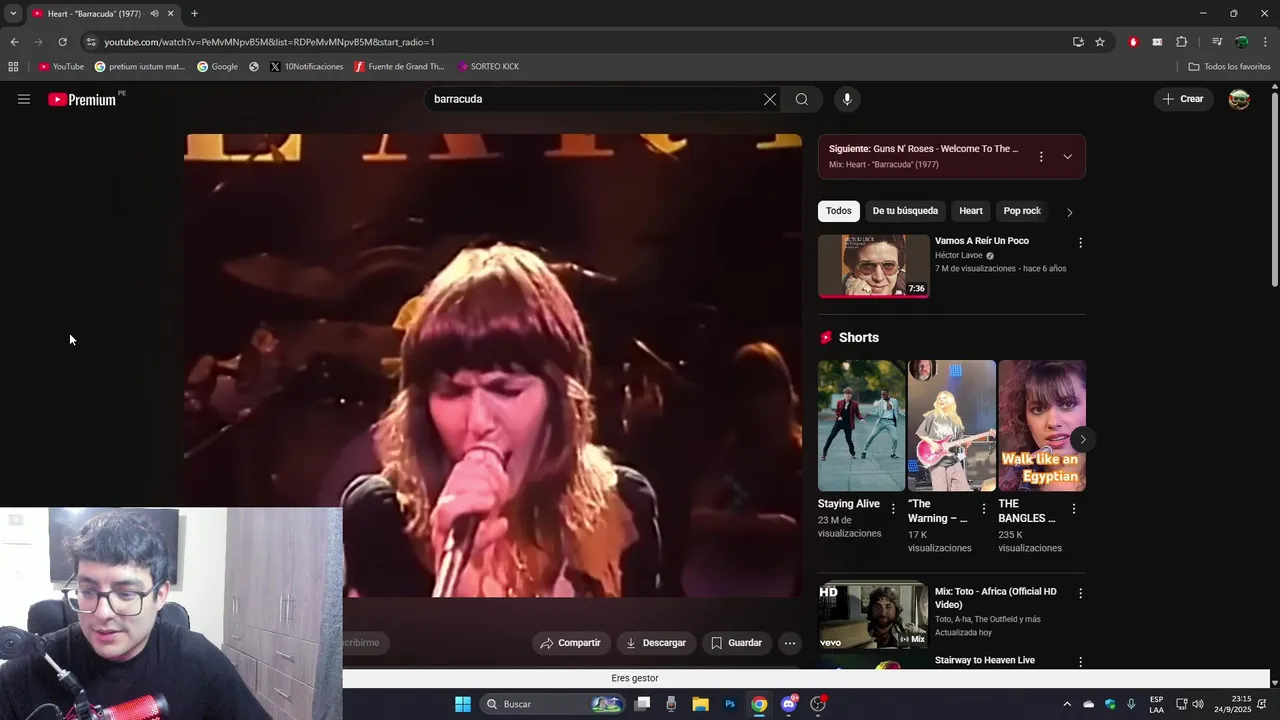
Task: Open Photoshop from the taskbar
Action: (x=730, y=704)
